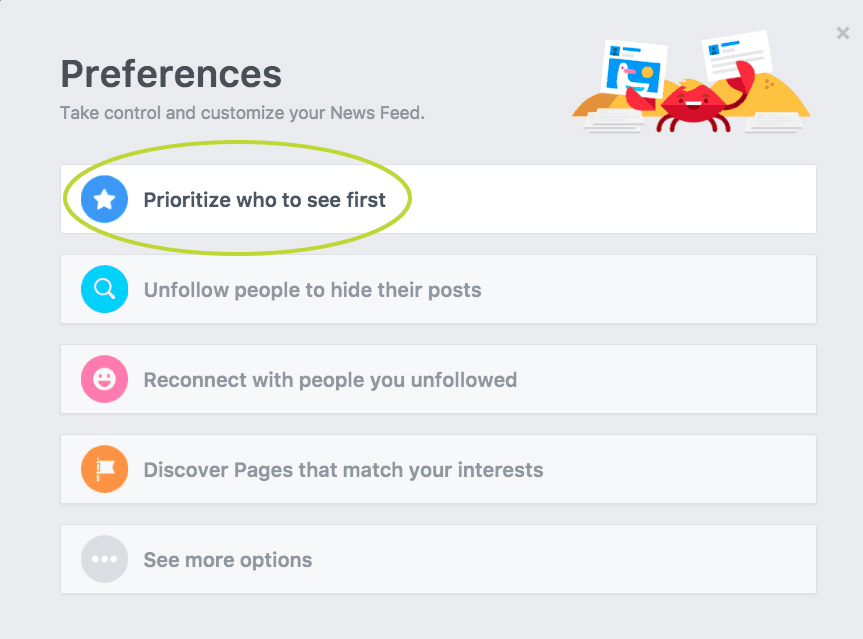Click the paper stack under the right sand mound
The width and height of the screenshot is (863, 639).
click(x=773, y=123)
